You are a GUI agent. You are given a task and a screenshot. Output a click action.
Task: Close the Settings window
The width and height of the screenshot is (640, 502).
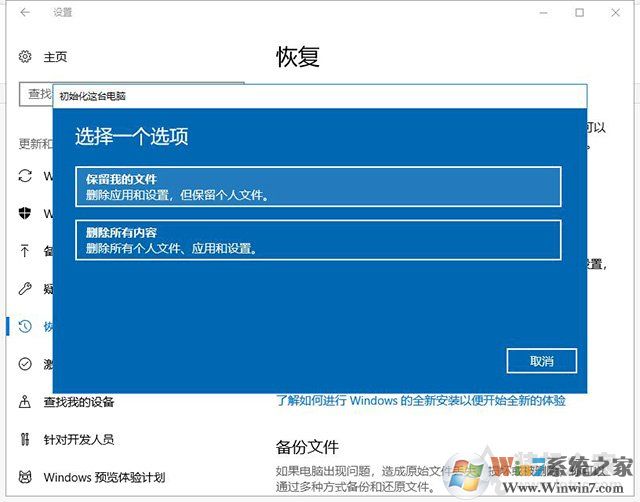tap(616, 13)
